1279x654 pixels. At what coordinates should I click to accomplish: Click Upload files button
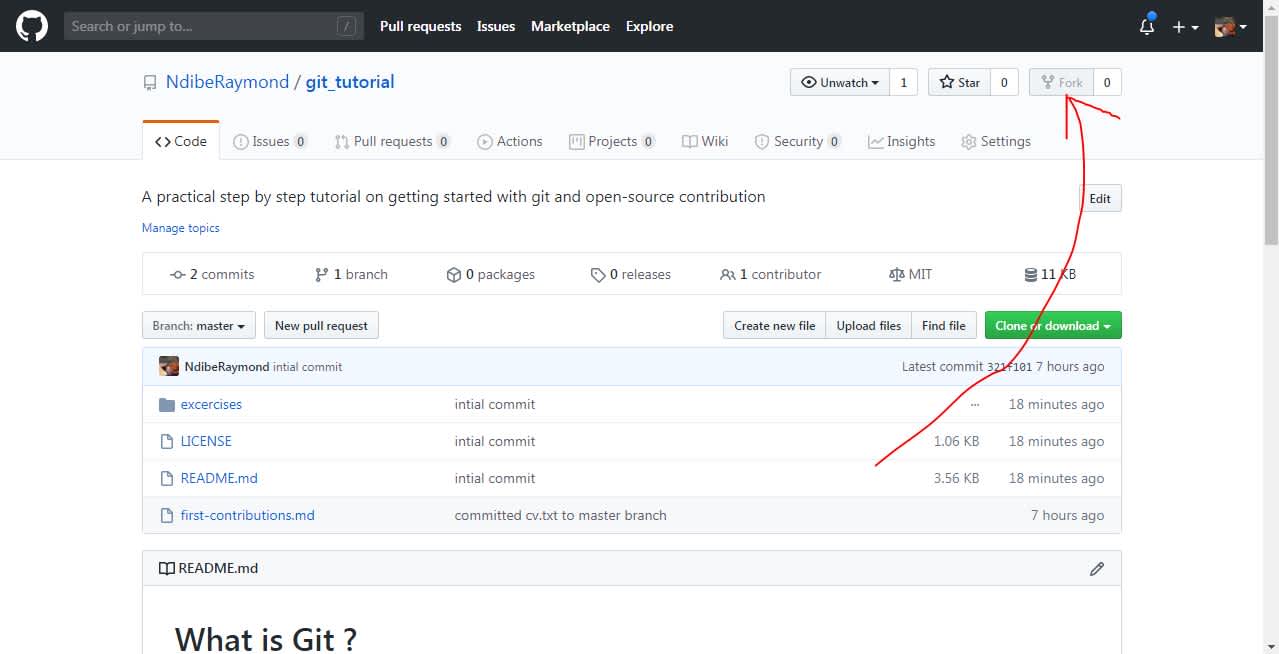pos(869,325)
